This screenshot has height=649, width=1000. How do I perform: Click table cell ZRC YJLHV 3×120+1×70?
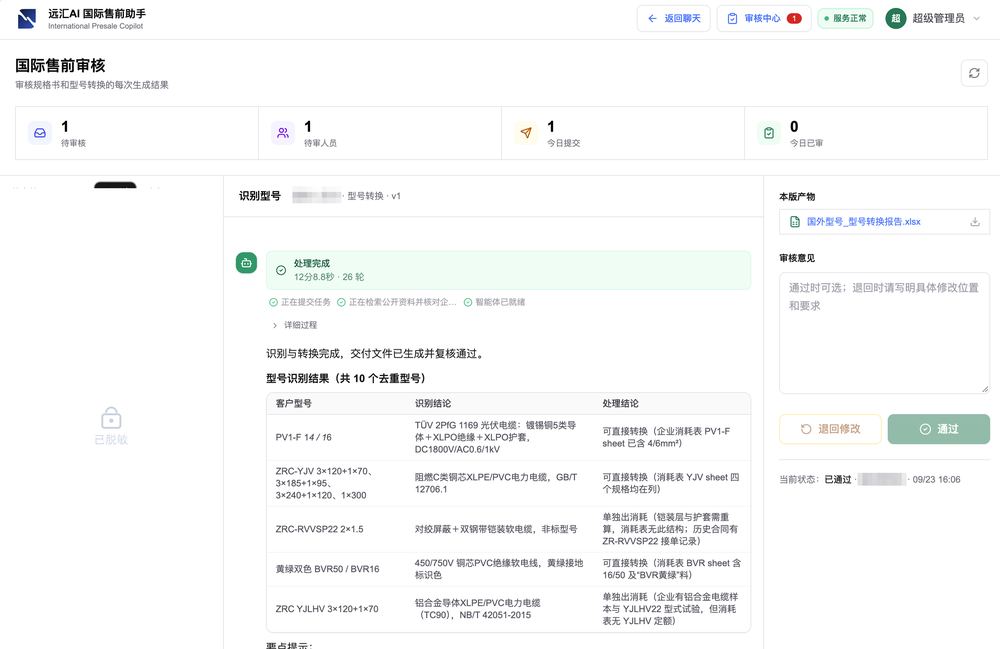tap(327, 609)
